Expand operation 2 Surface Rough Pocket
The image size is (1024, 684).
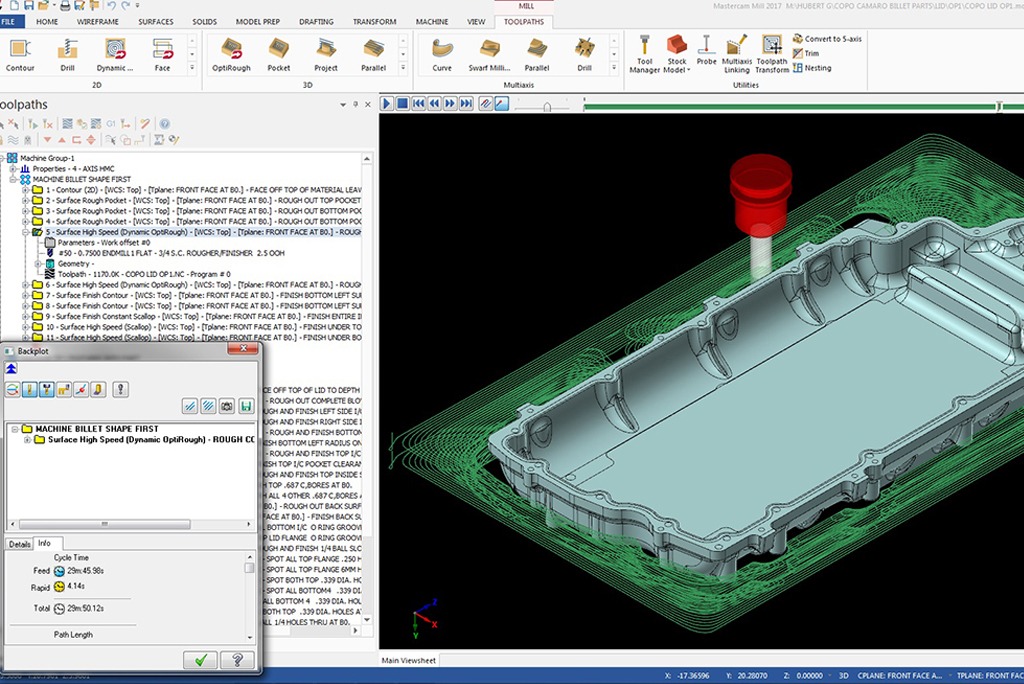point(25,201)
